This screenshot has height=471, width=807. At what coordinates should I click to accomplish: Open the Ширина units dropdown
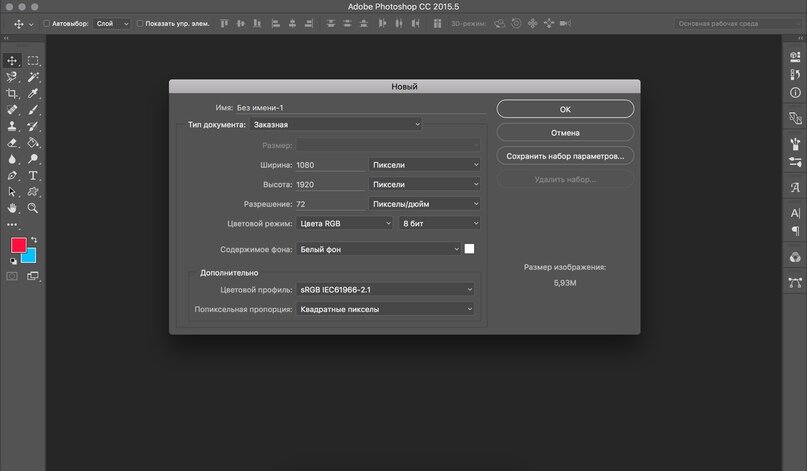pyautogui.click(x=425, y=165)
